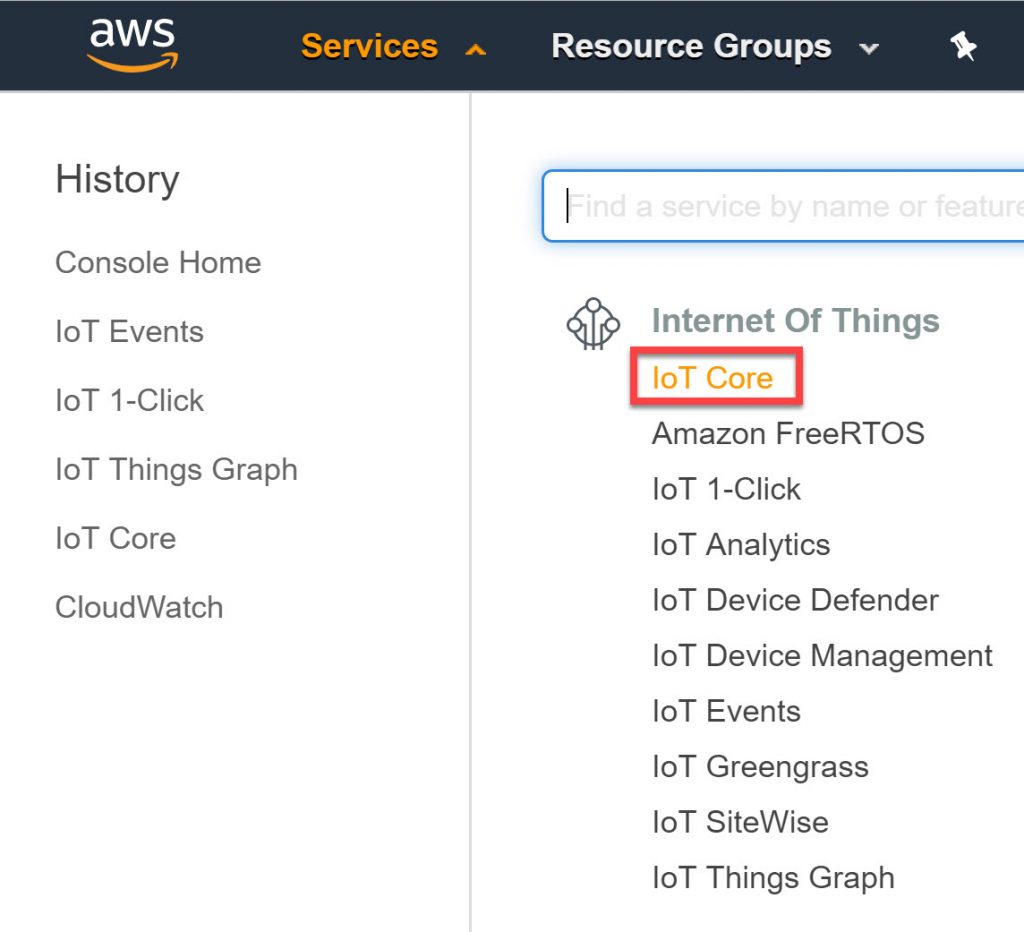Open the Services menu
The width and height of the screenshot is (1024, 932).
point(369,46)
